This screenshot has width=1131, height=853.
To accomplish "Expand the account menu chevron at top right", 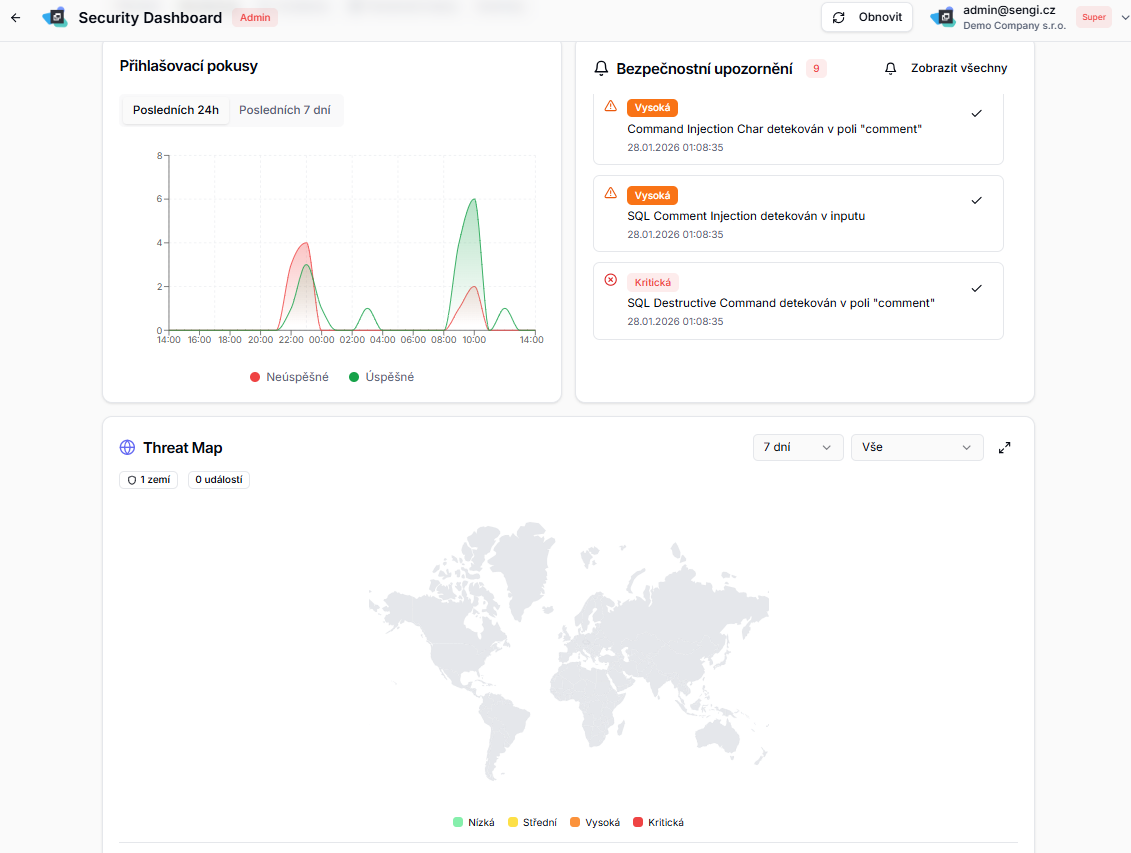I will (x=1124, y=17).
